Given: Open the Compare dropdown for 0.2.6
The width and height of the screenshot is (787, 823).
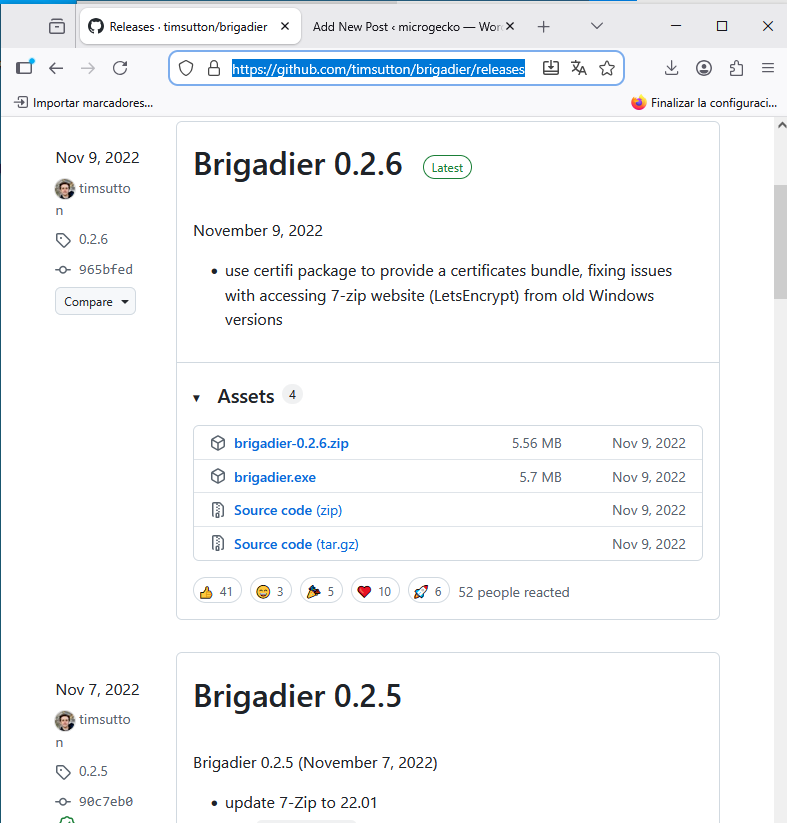Looking at the screenshot, I should tap(95, 301).
